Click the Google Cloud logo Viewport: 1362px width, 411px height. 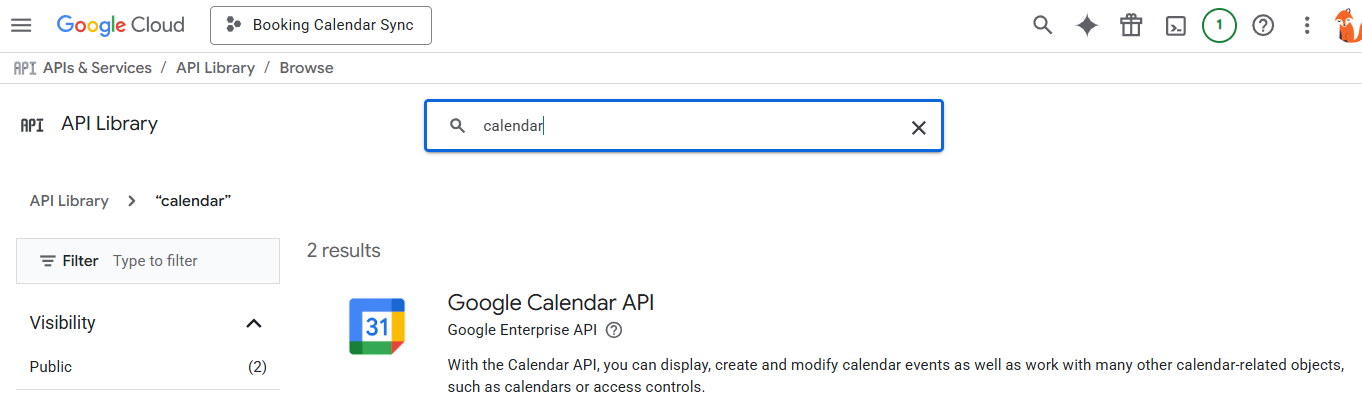tap(120, 25)
